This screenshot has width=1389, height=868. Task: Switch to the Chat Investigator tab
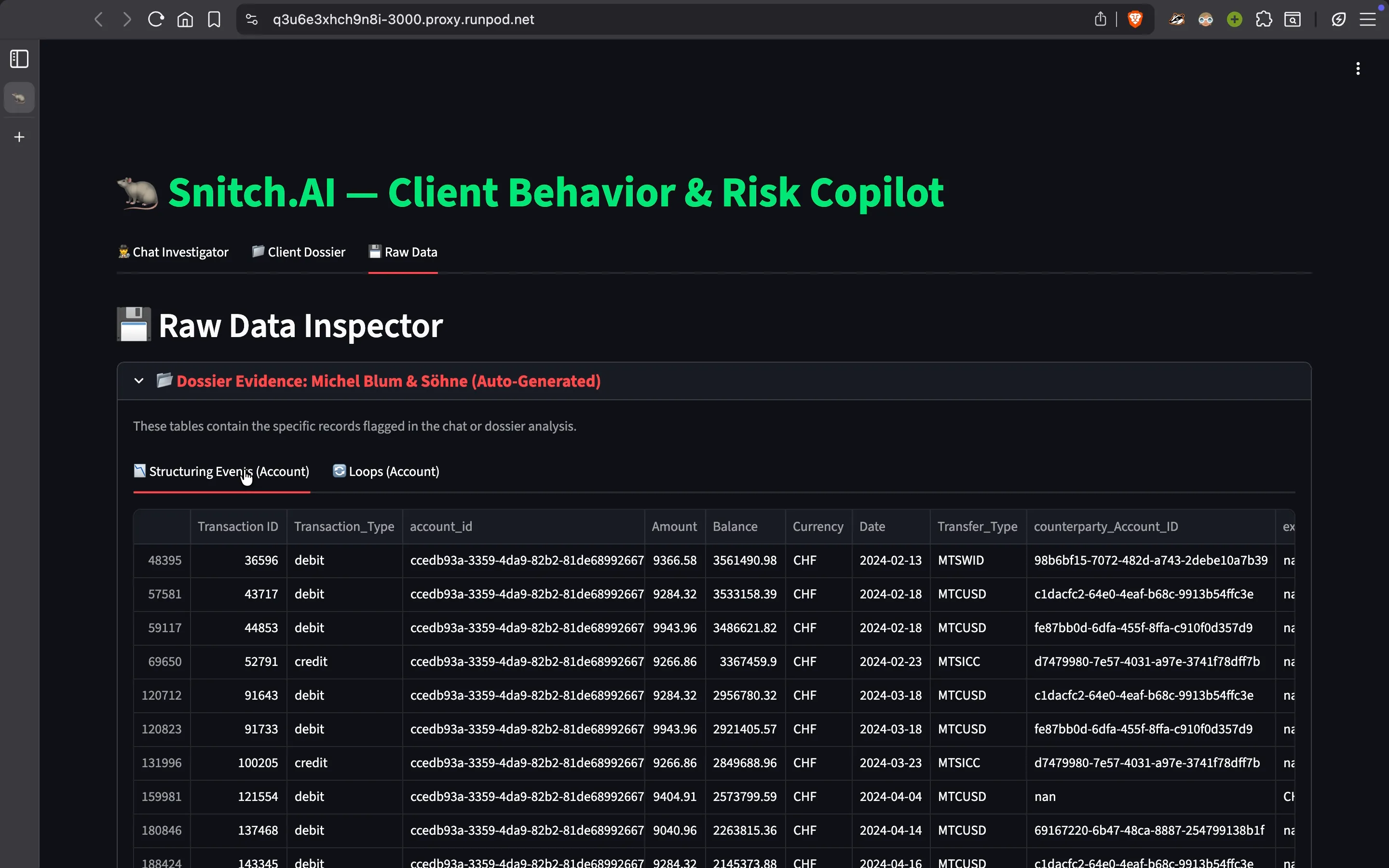(173, 252)
